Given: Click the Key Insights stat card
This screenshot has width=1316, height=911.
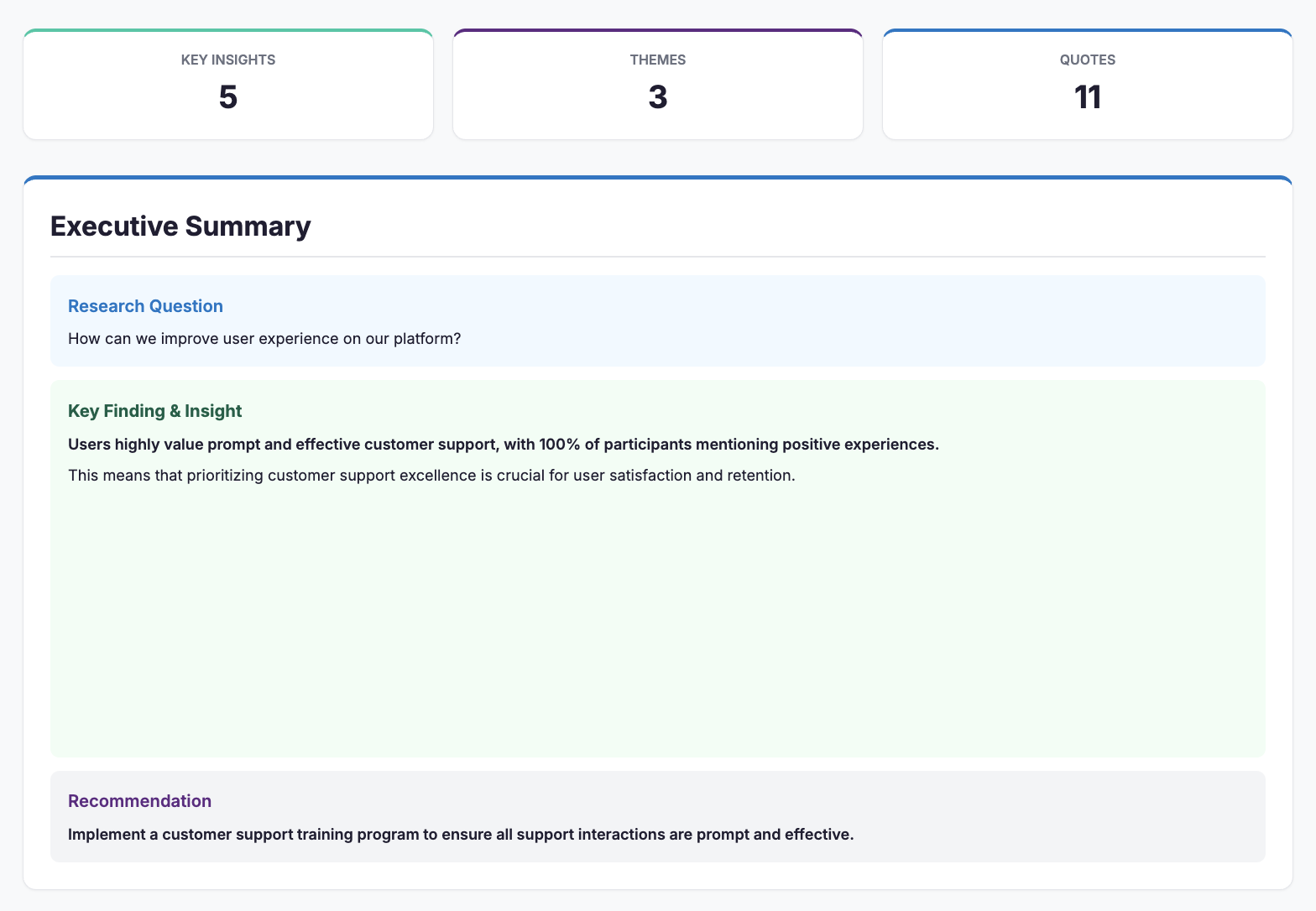Looking at the screenshot, I should (x=228, y=84).
